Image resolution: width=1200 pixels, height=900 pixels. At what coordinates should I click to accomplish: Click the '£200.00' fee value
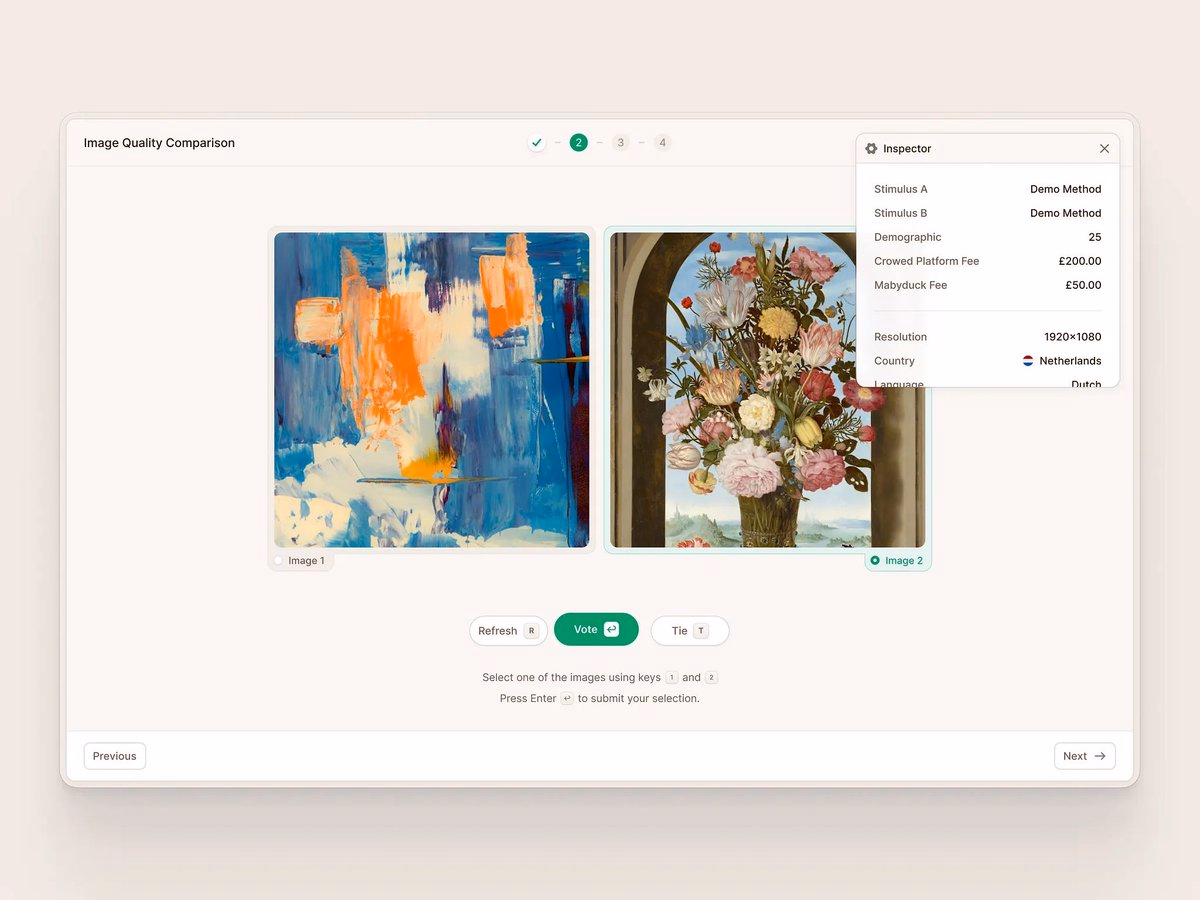click(1080, 261)
